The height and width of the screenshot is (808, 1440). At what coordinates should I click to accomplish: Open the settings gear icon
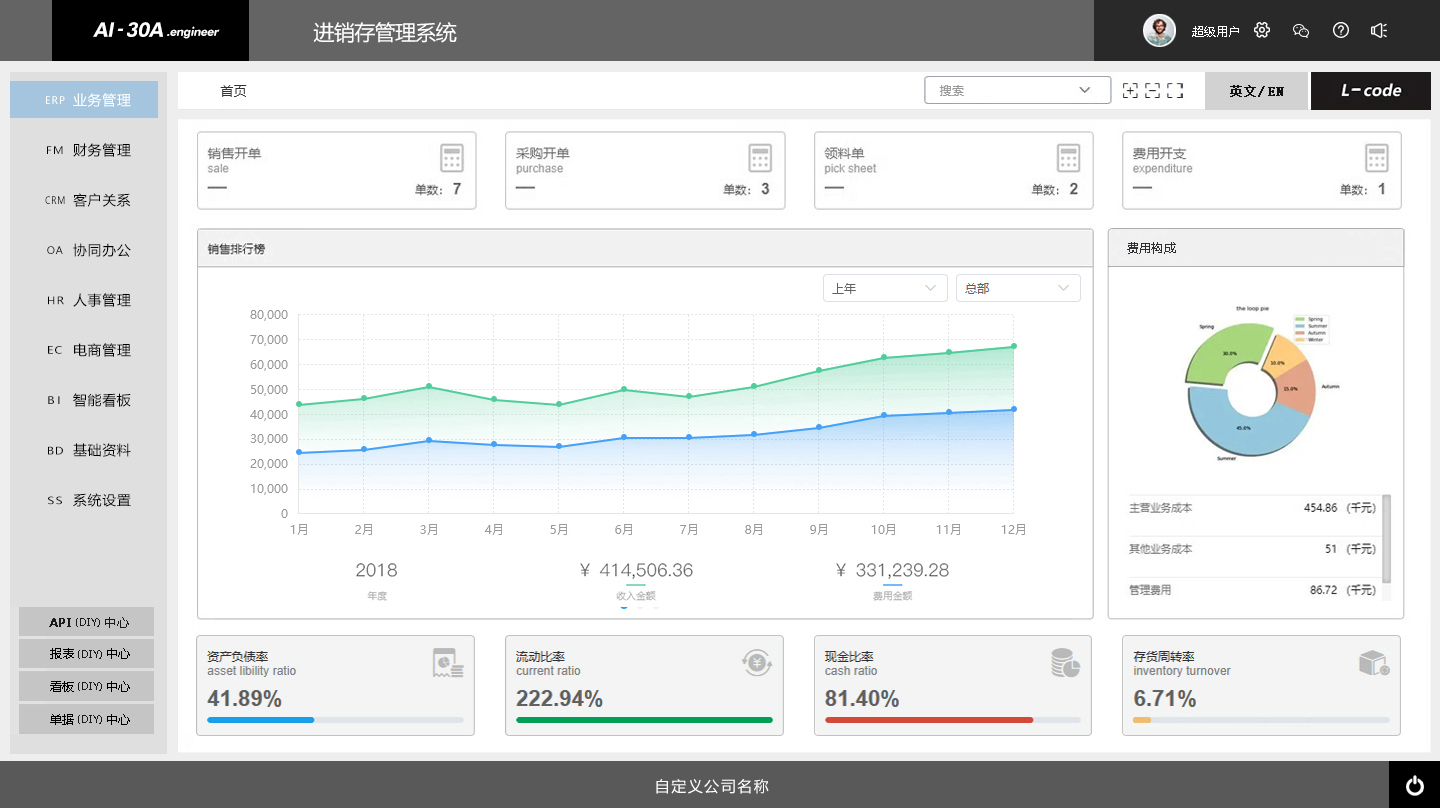click(1261, 30)
